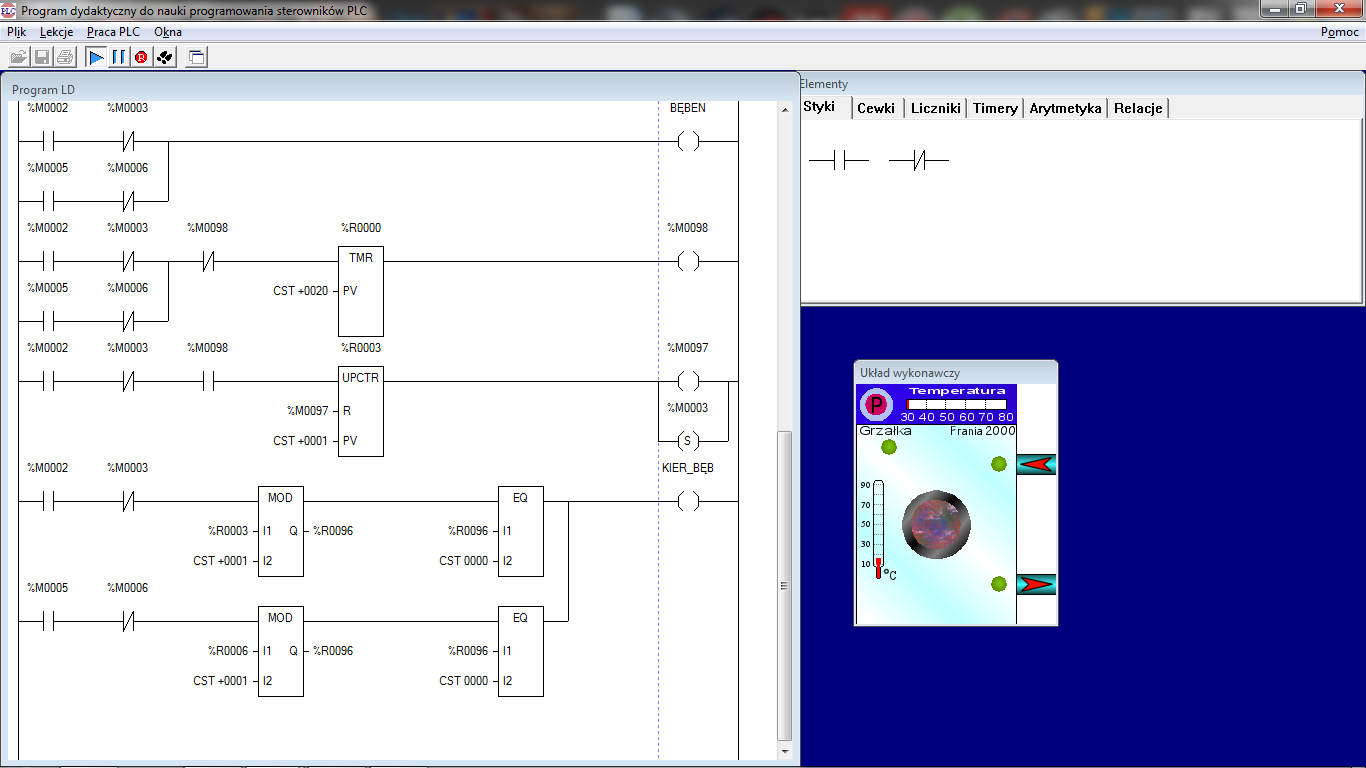Select the normally closed contact symbol
Image resolution: width=1366 pixels, height=768 pixels.
tap(918, 160)
